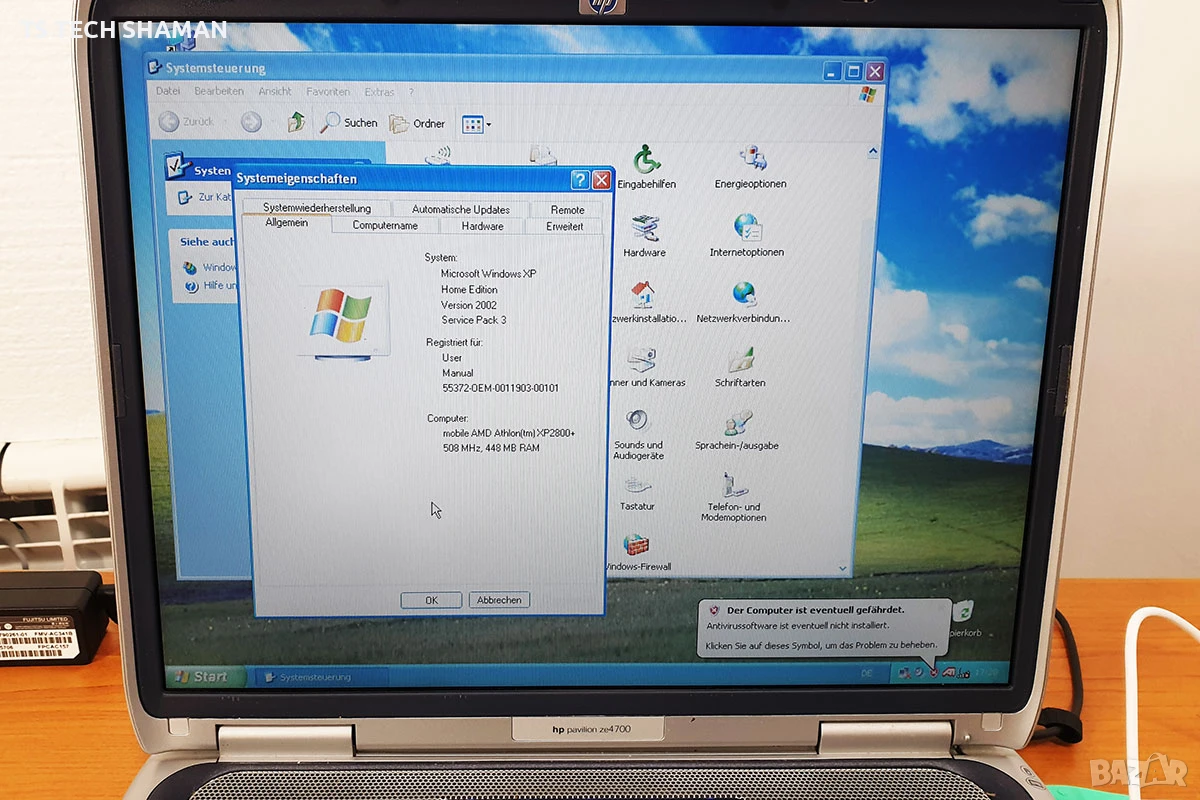Image resolution: width=1200 pixels, height=800 pixels.
Task: Open the Energieoptionen icon in Systemsteuerung
Action: (x=750, y=167)
